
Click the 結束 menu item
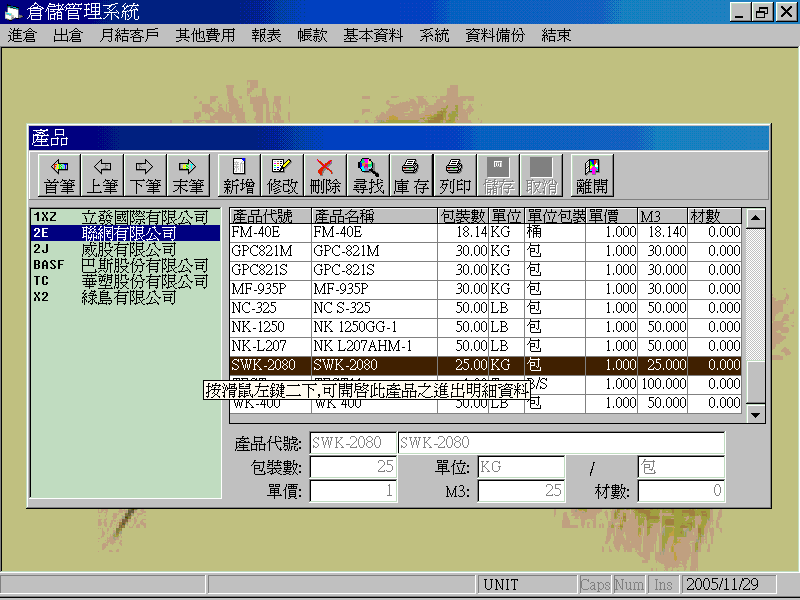tap(556, 35)
